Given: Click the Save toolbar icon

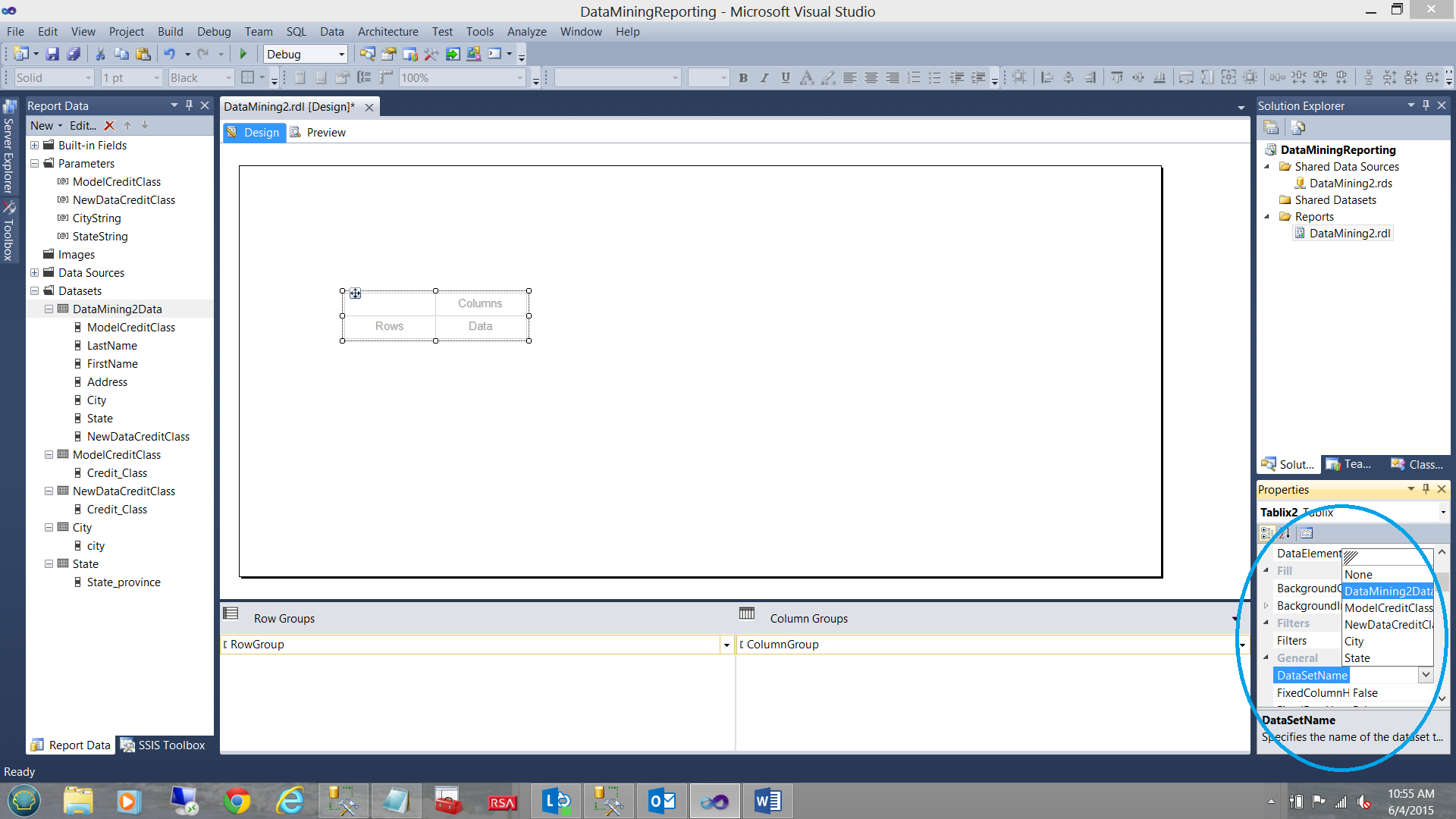Looking at the screenshot, I should (52, 54).
